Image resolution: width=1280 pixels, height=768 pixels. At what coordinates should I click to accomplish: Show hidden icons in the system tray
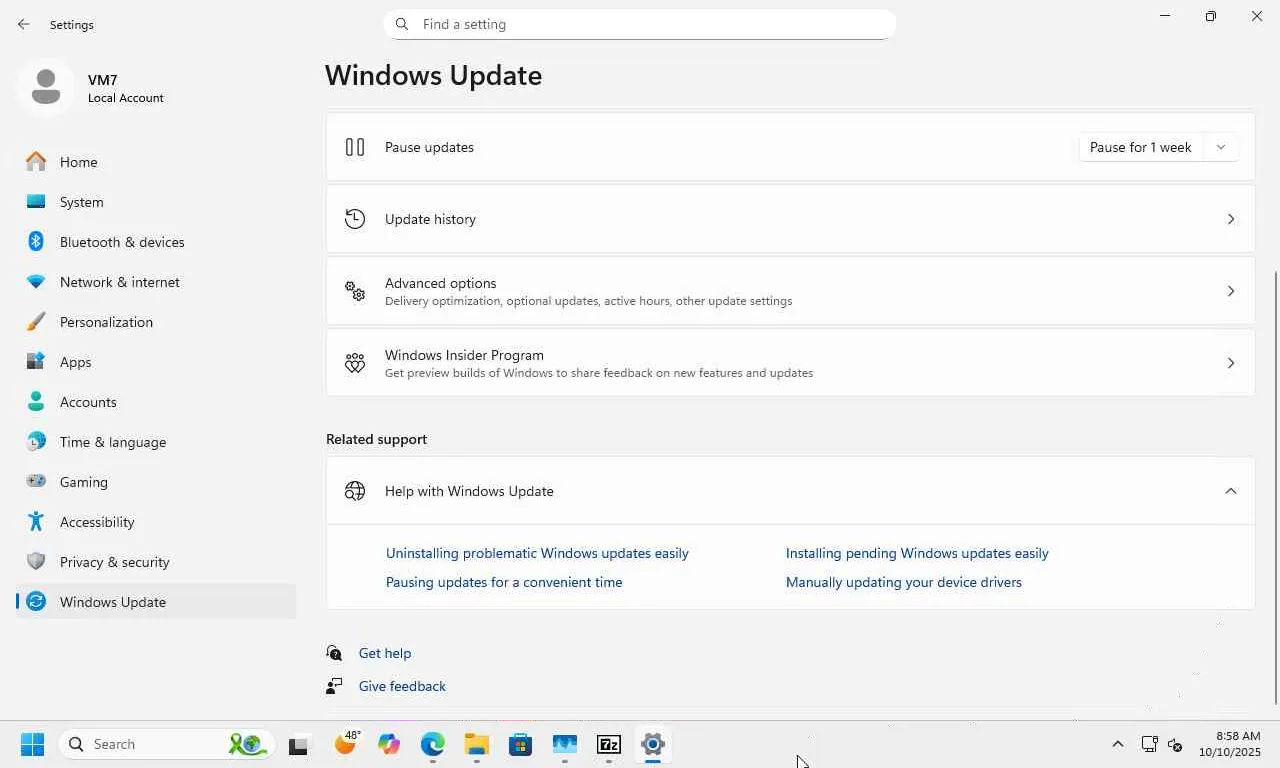click(1118, 744)
